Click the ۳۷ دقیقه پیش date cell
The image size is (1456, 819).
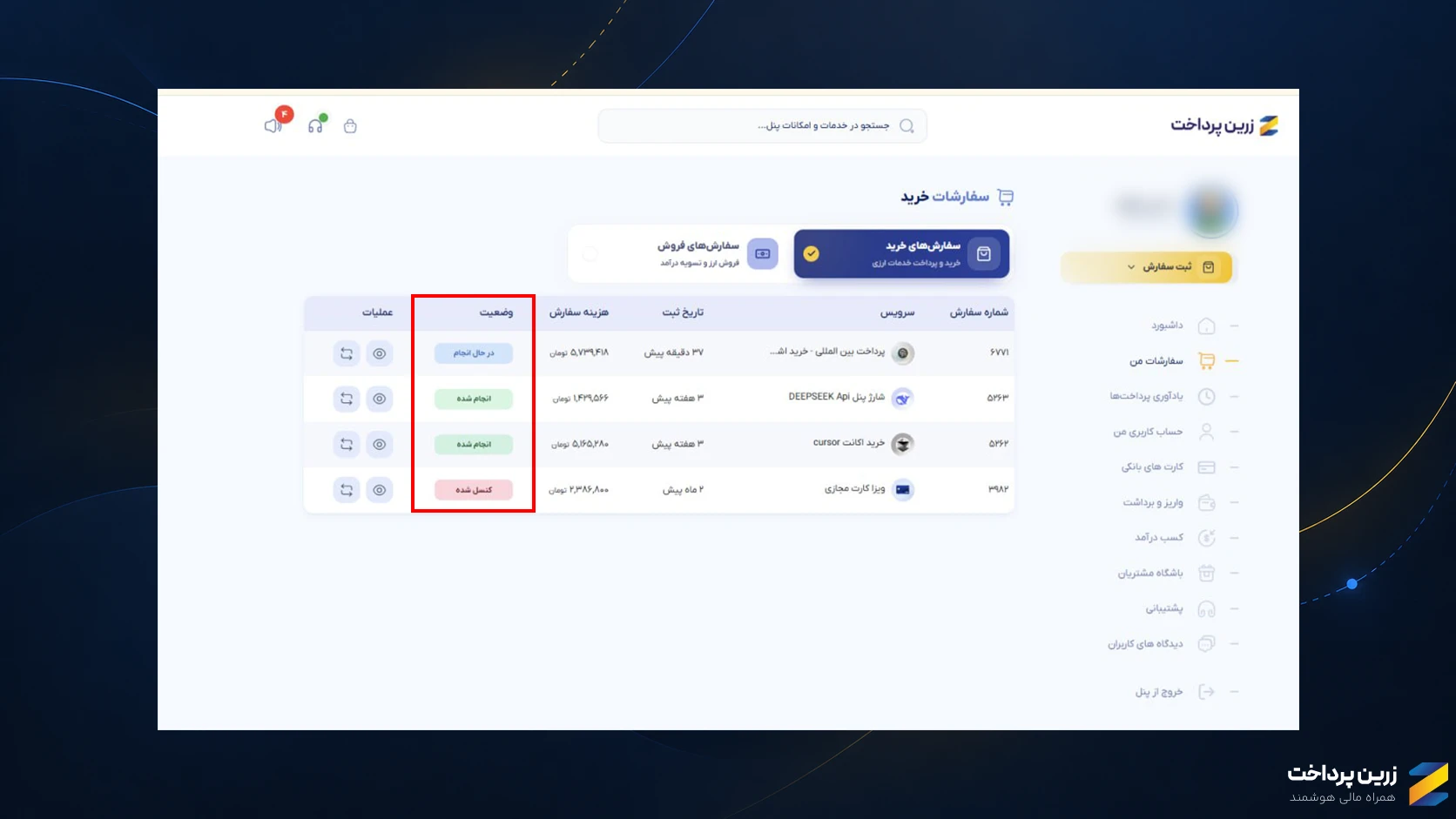674,352
